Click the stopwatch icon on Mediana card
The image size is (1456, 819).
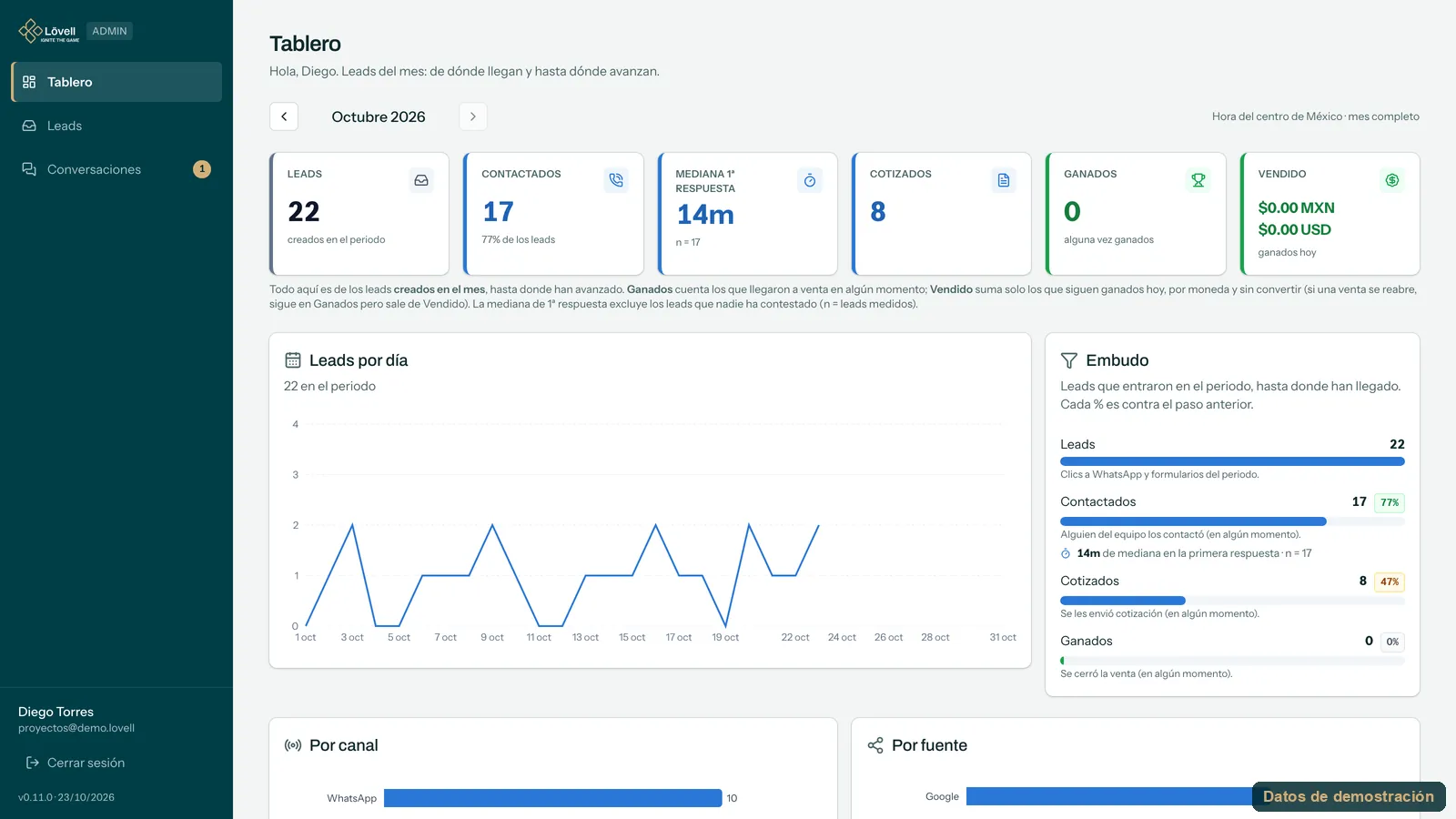click(x=810, y=180)
